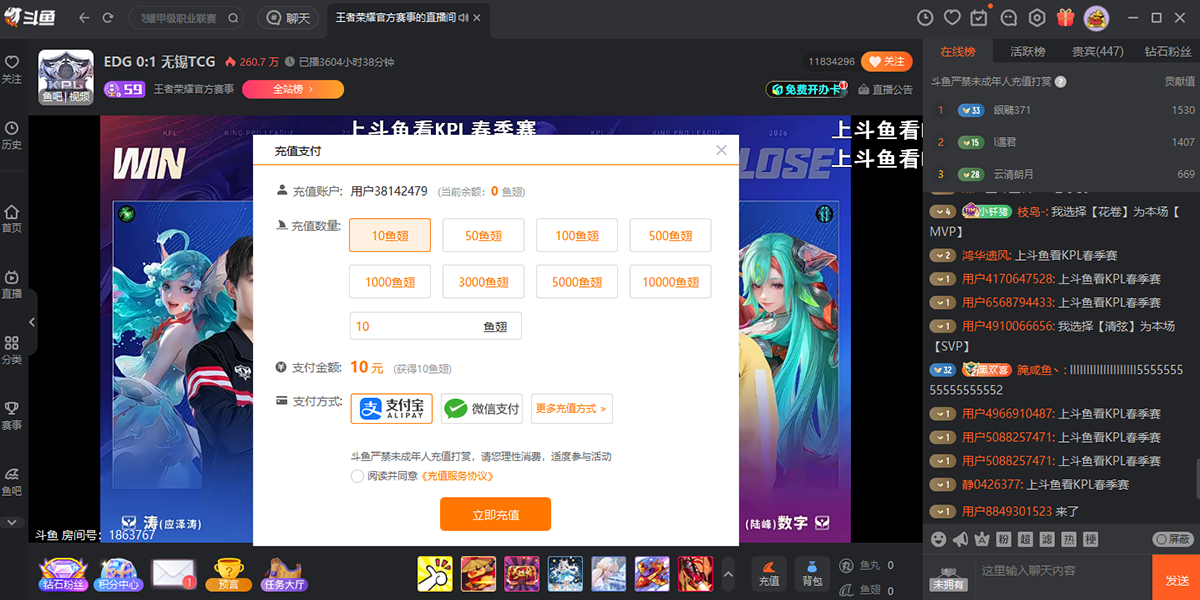Open the daily check-in calendar icon

980,18
